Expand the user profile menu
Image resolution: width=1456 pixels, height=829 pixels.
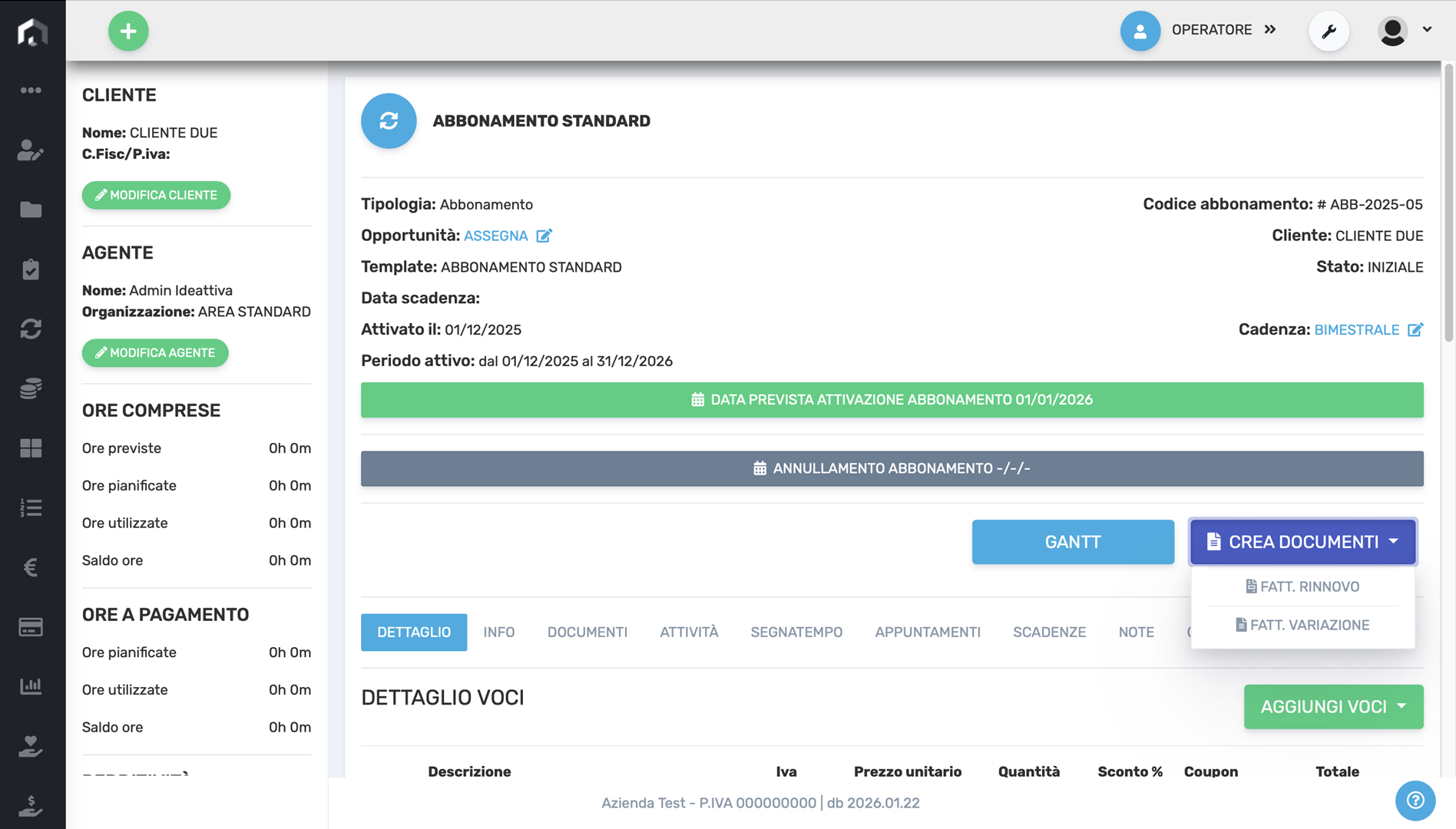(x=1405, y=31)
